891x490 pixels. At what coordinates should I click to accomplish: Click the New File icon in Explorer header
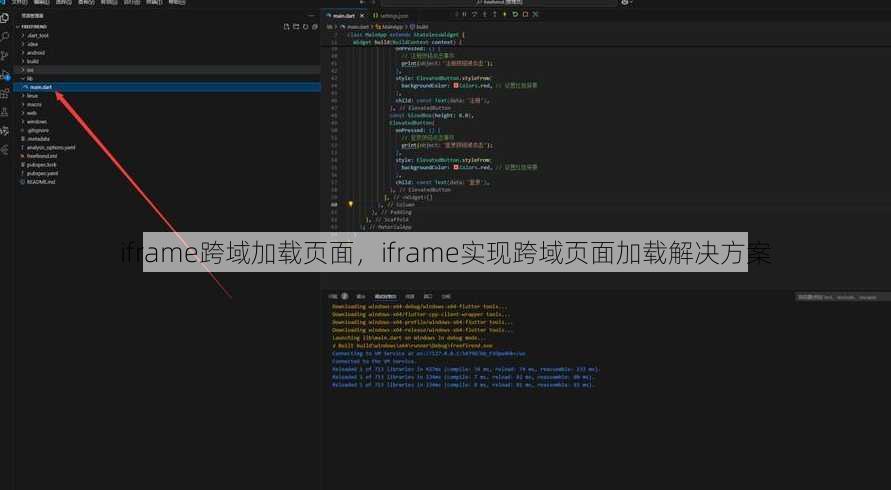[286, 27]
